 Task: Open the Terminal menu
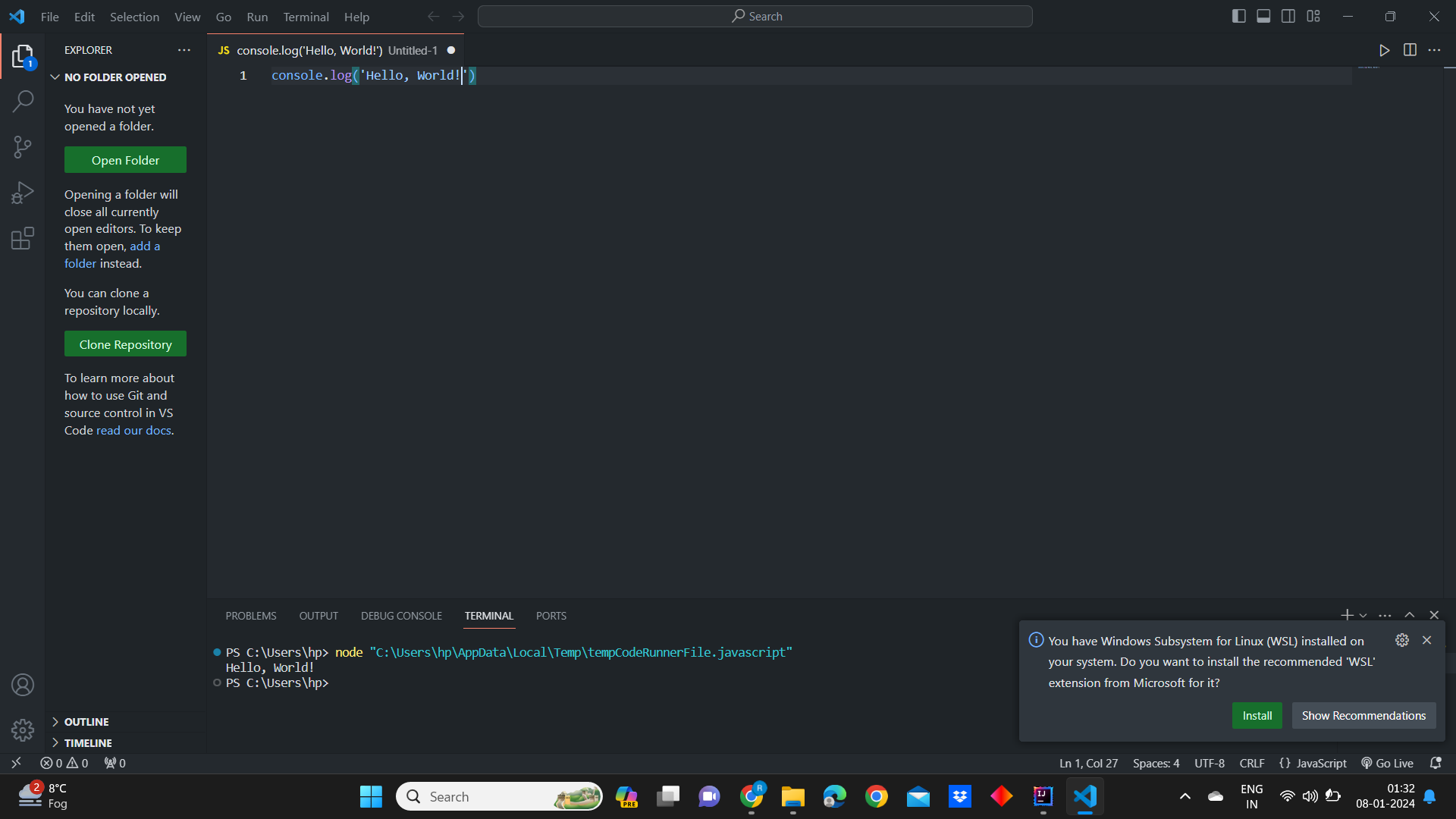(x=306, y=16)
